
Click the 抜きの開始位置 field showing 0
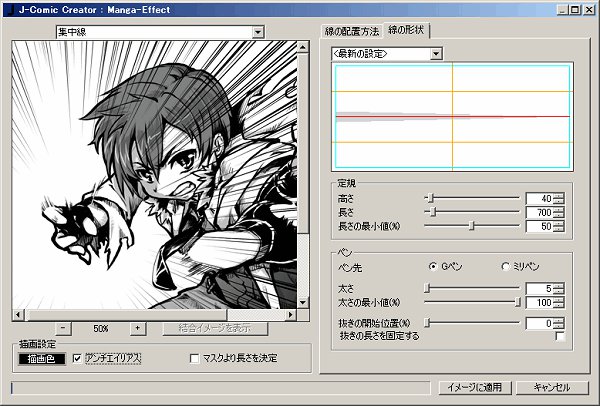tap(539, 324)
